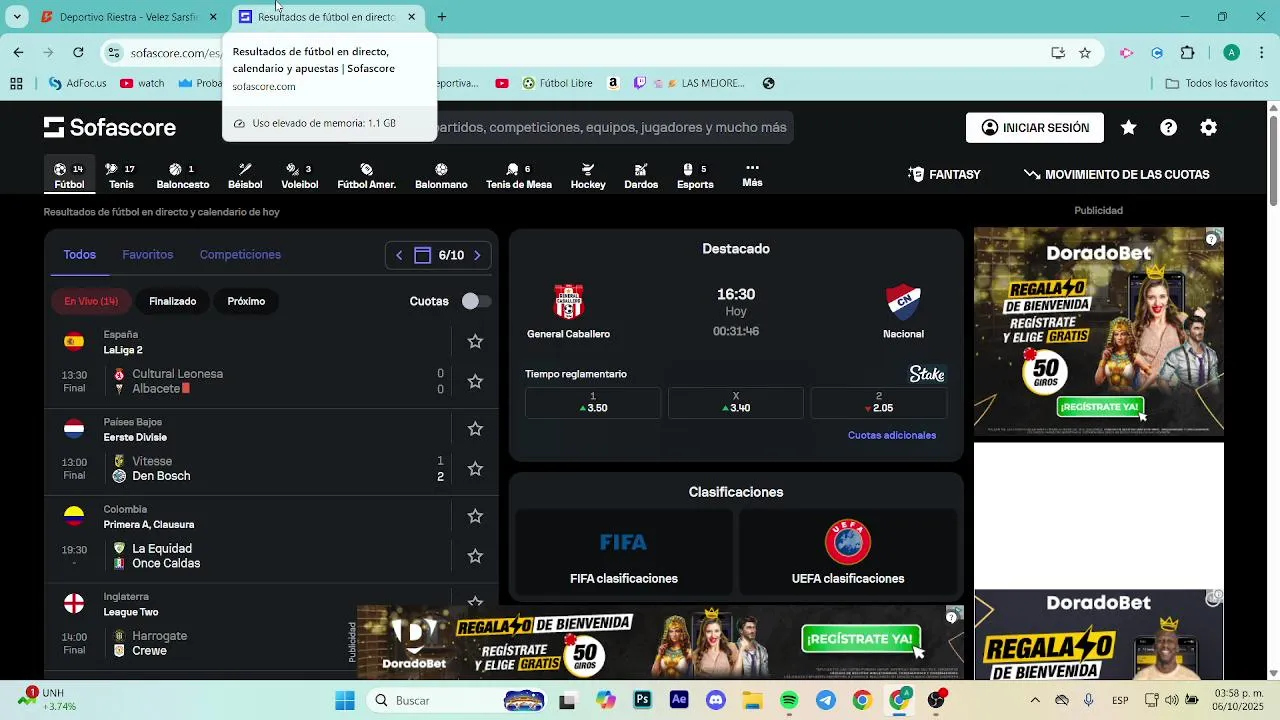Open General Caballero team crest
Viewport: 1280px width, 720px height.
click(569, 301)
